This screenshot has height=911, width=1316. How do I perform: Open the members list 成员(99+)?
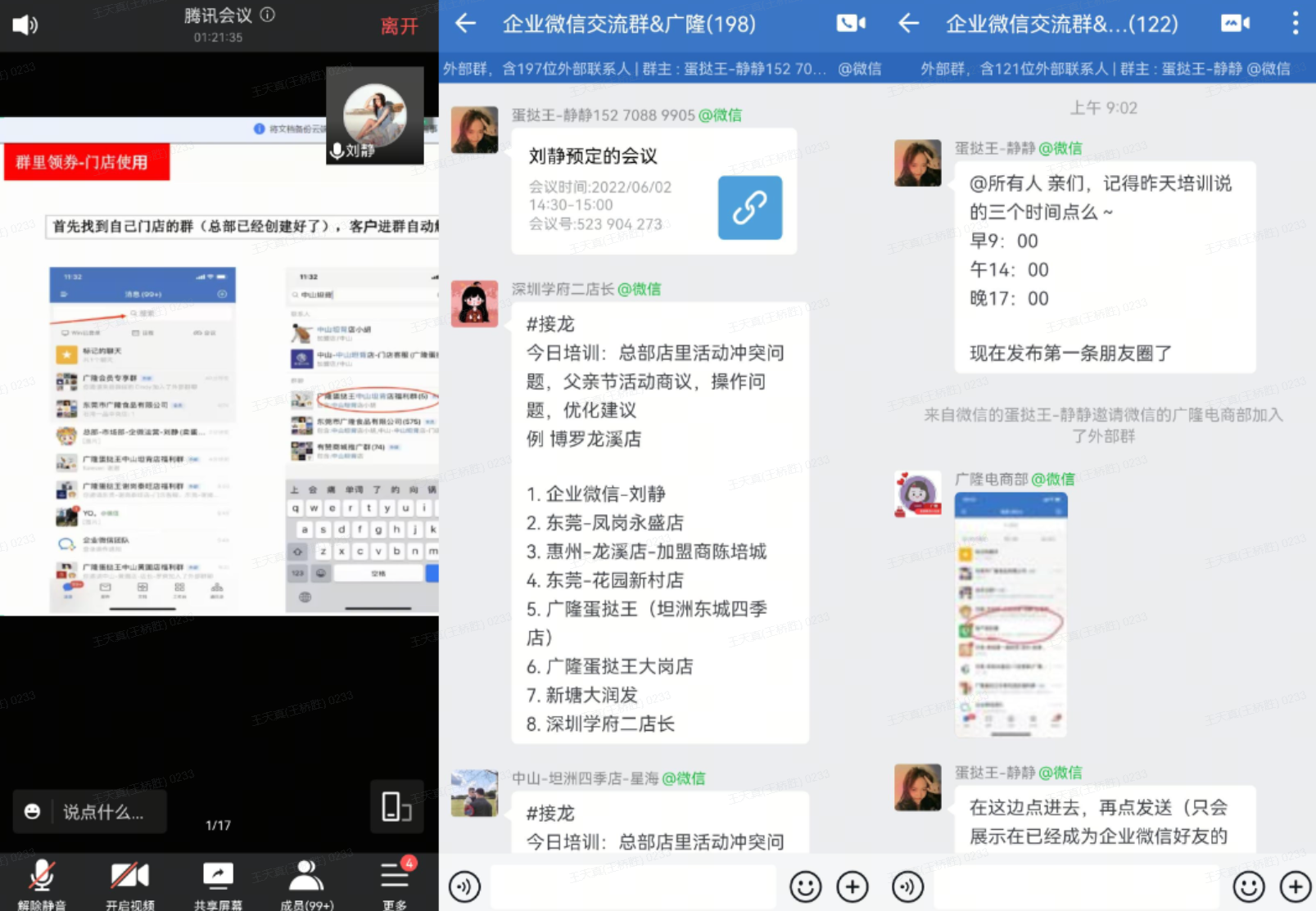click(x=306, y=884)
